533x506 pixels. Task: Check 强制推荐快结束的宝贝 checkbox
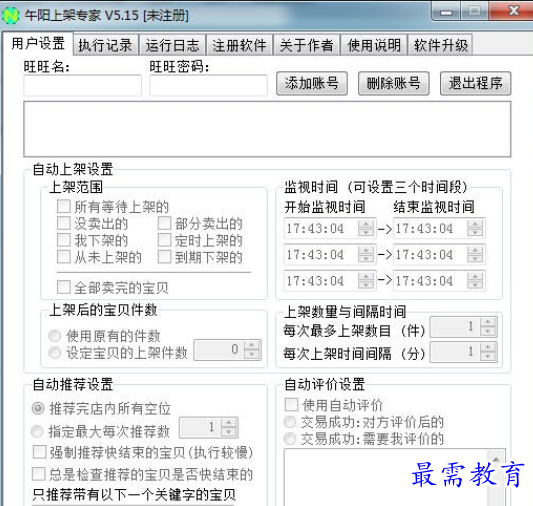tap(39, 452)
